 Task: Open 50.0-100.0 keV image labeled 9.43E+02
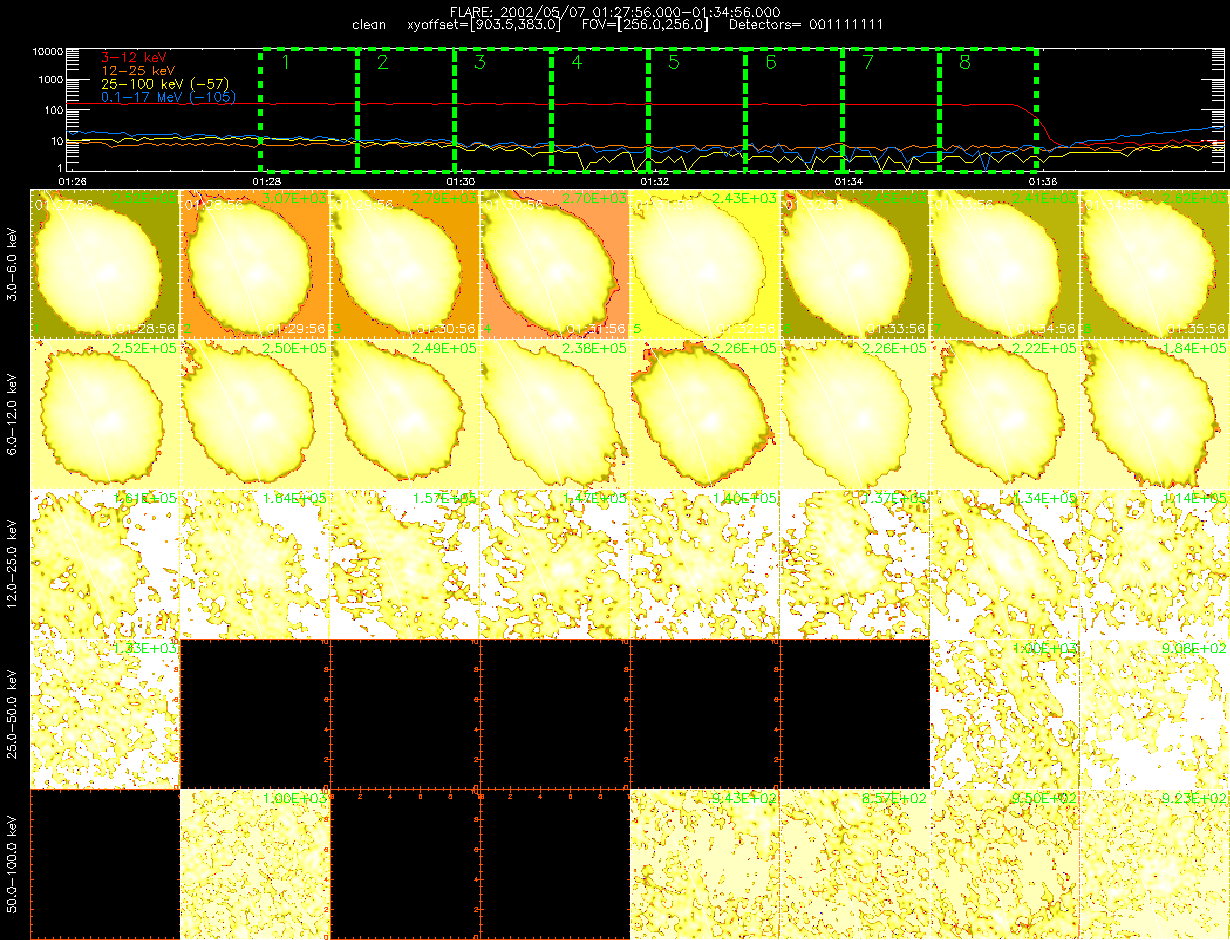pos(705,864)
